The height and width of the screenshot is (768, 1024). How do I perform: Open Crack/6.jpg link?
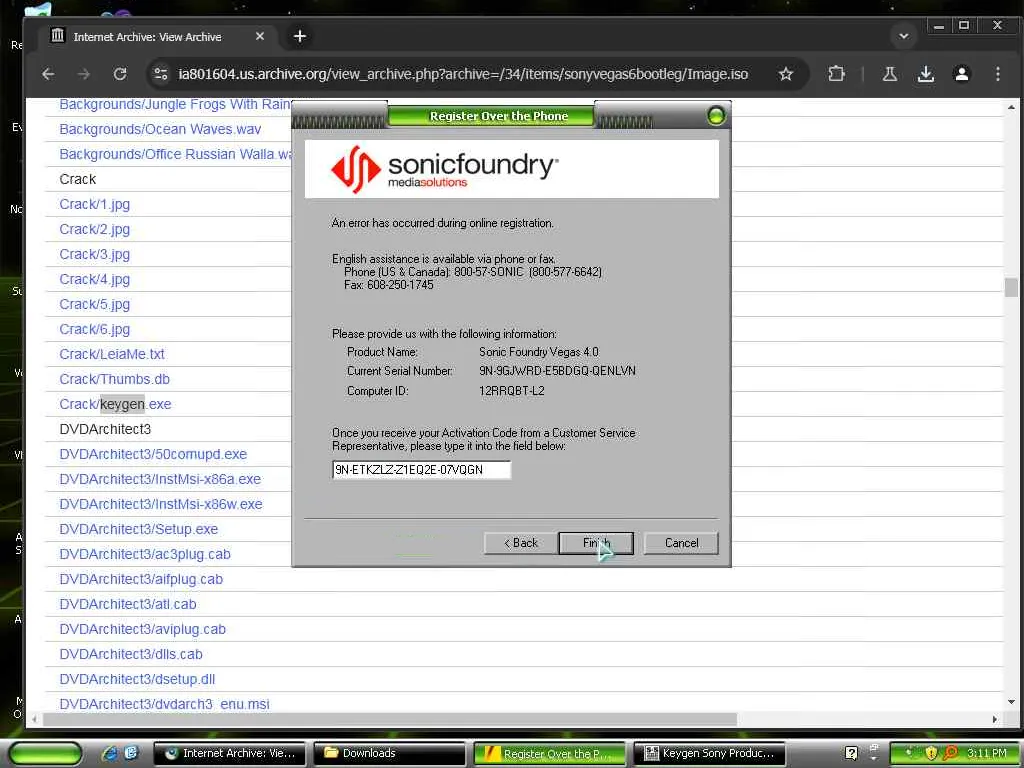pos(95,329)
